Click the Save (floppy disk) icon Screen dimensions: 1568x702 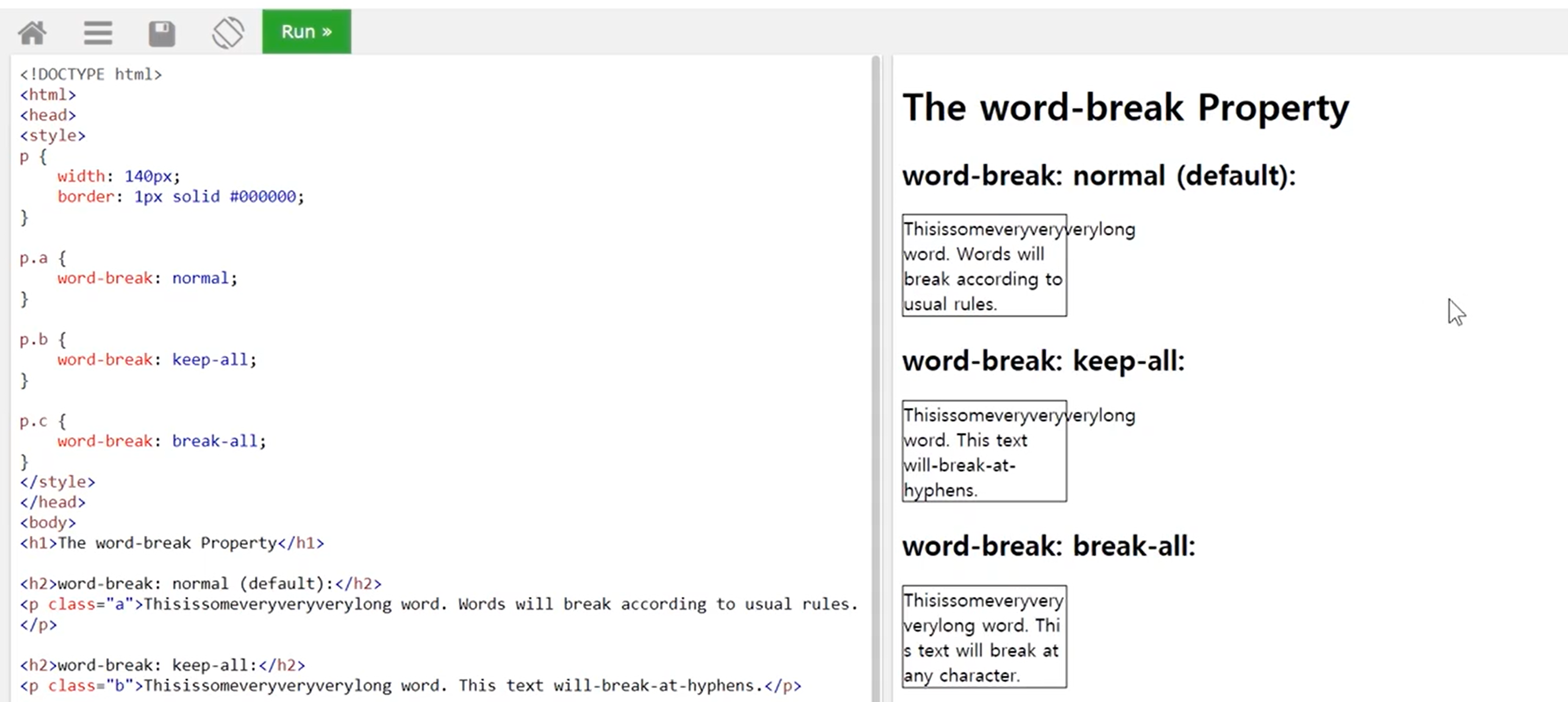click(162, 33)
